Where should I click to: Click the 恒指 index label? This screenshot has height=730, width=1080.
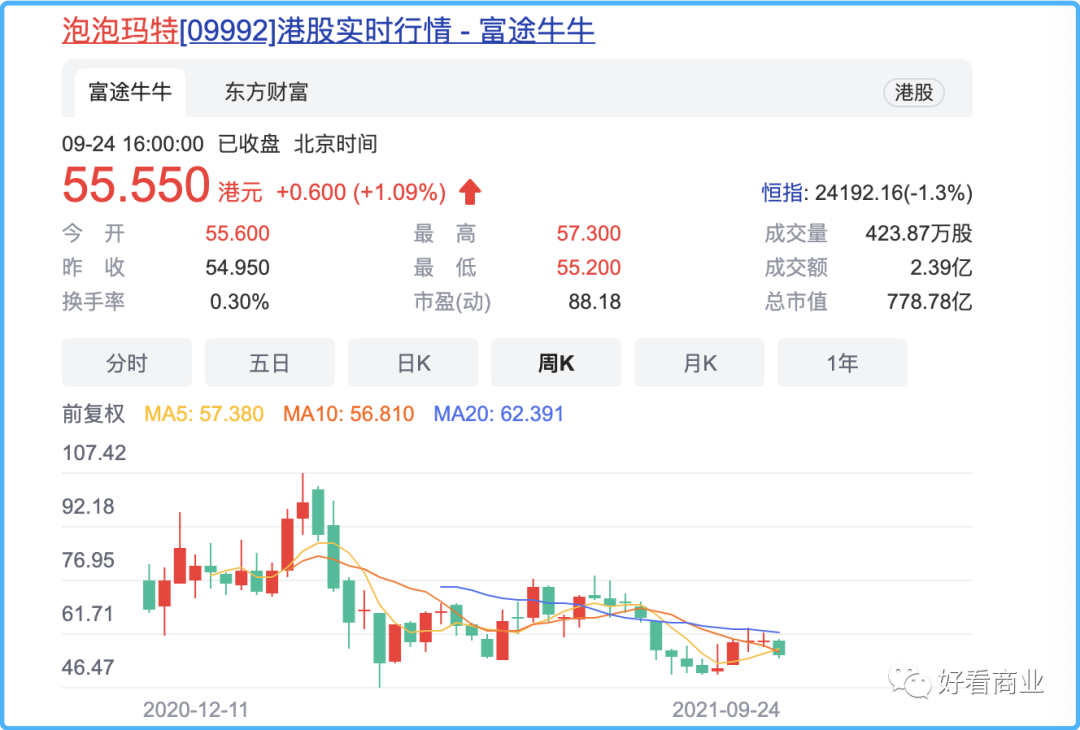click(781, 193)
